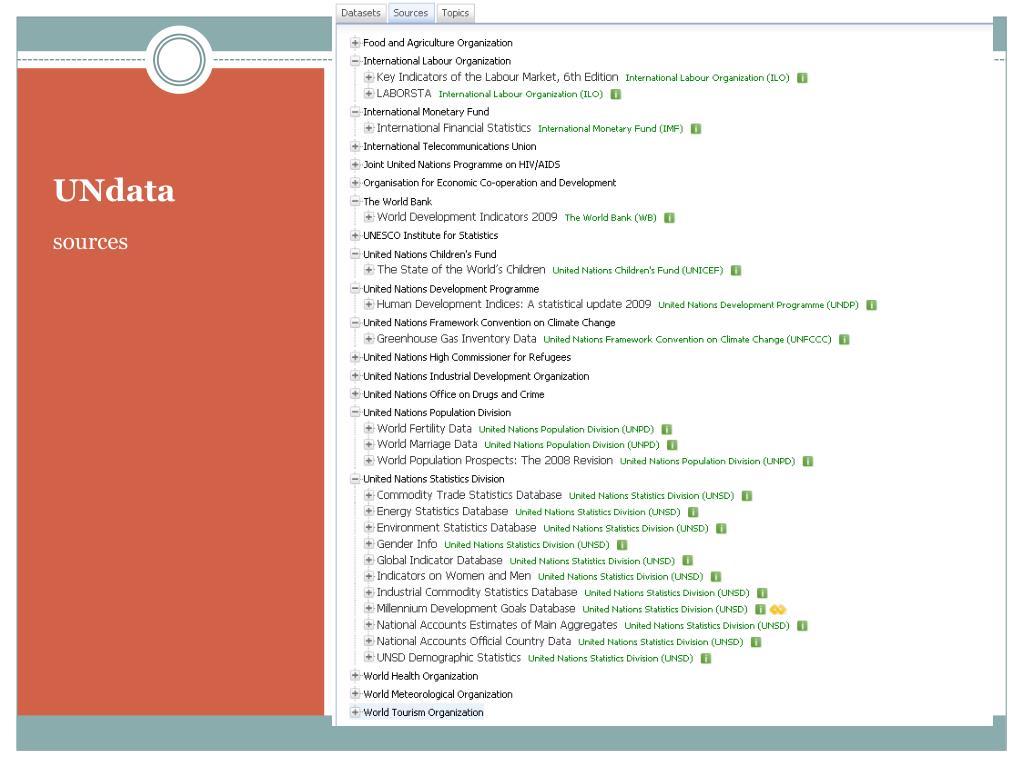Image resolution: width=1024 pixels, height=768 pixels.
Task: Click yellow link icon after Millennium Development Goals Database
Action: 777,609
